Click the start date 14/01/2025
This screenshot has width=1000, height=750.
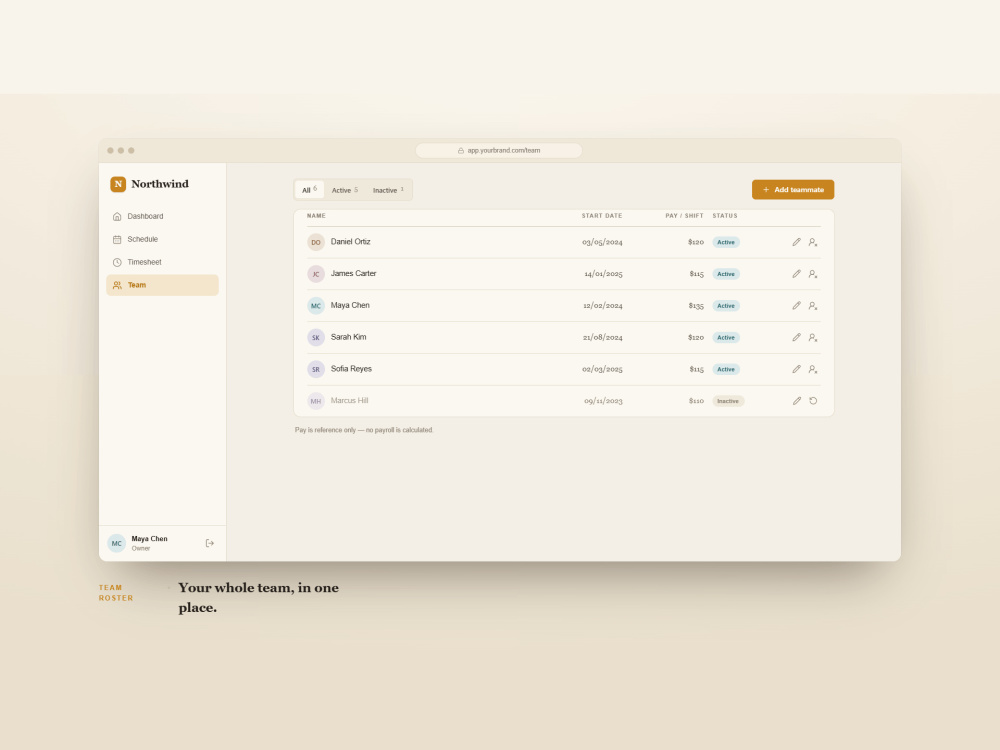pyautogui.click(x=603, y=274)
